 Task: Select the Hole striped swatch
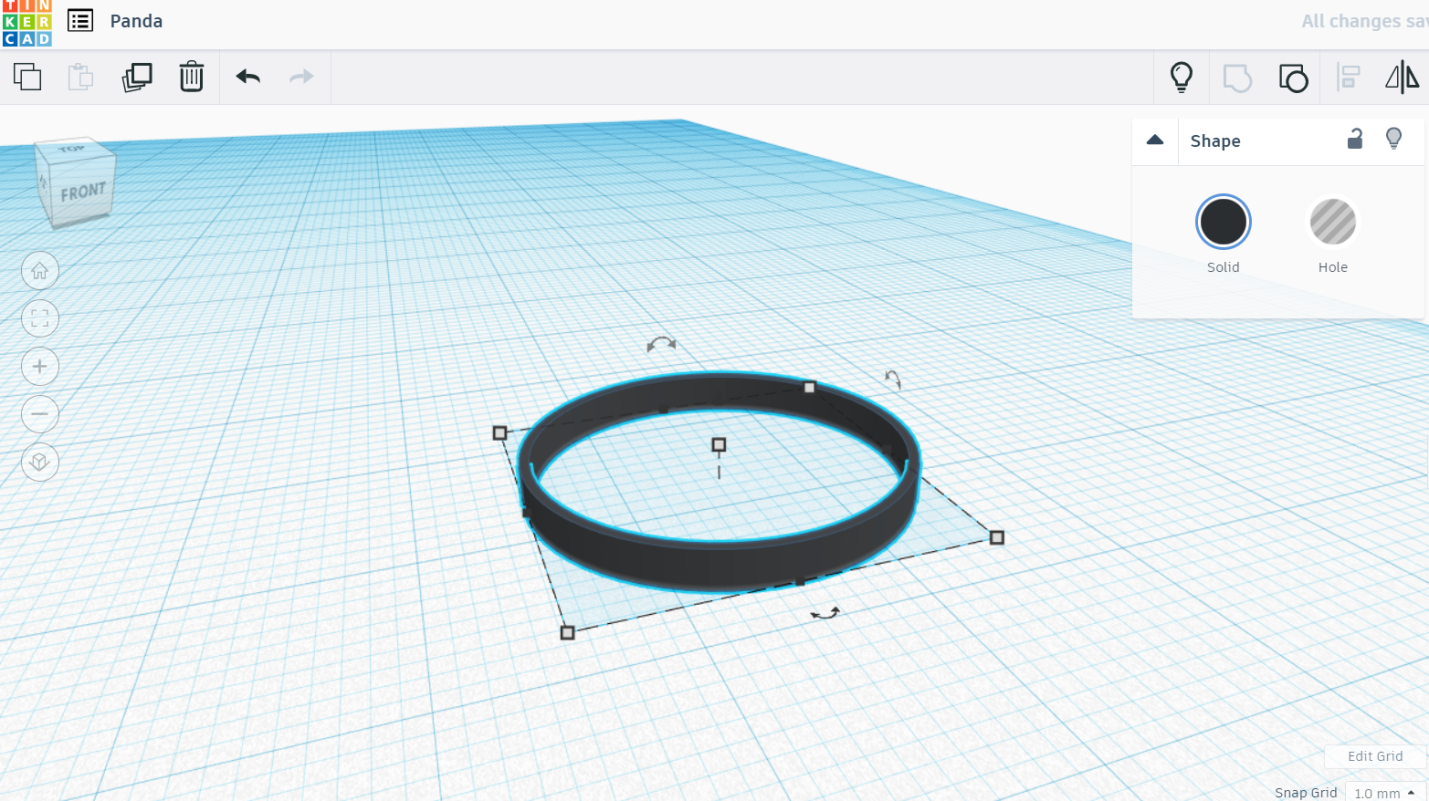click(x=1333, y=222)
